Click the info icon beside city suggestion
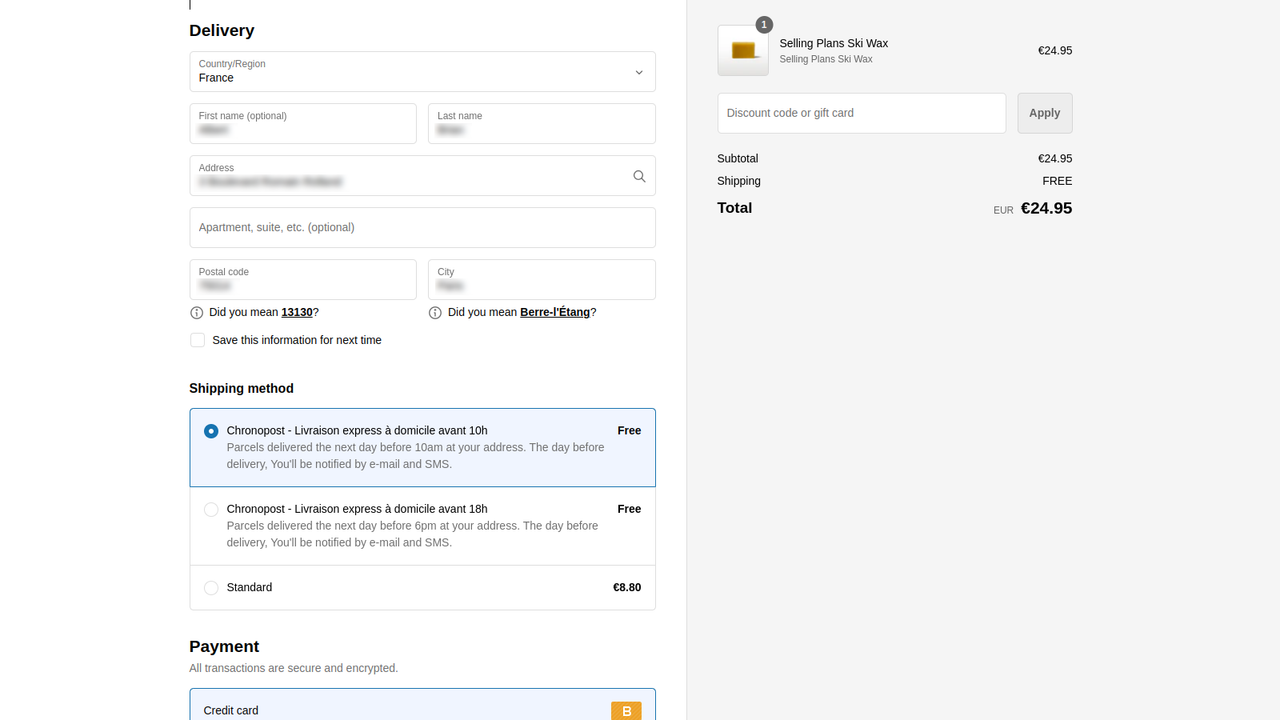The width and height of the screenshot is (1280, 720). (435, 312)
